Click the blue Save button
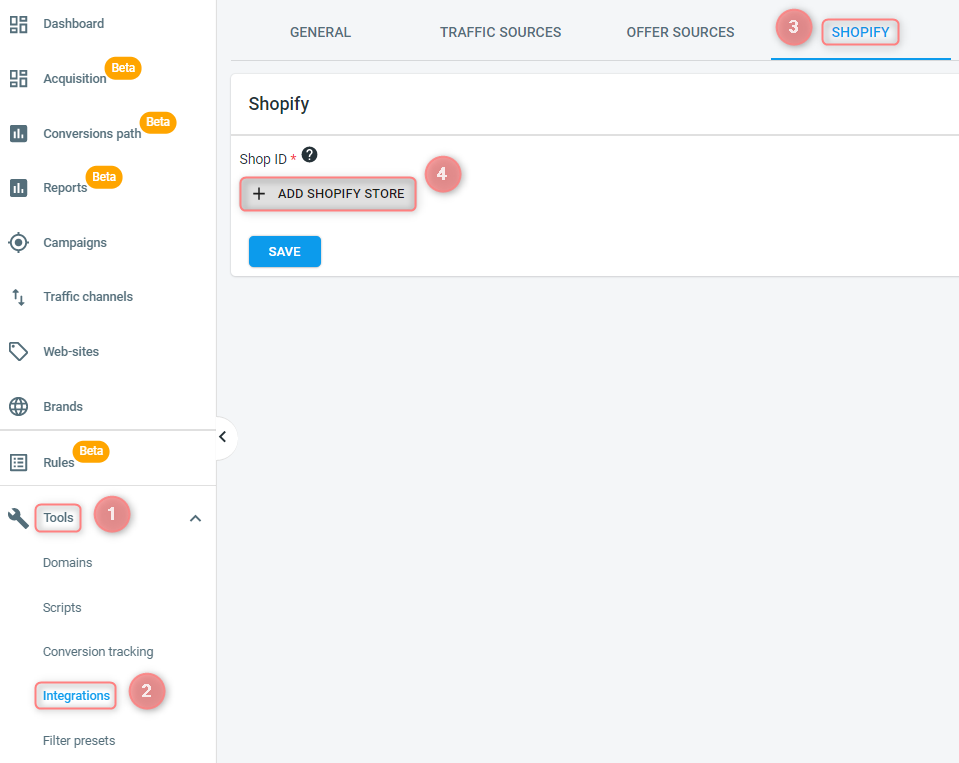Image resolution: width=959 pixels, height=763 pixels. [x=284, y=251]
